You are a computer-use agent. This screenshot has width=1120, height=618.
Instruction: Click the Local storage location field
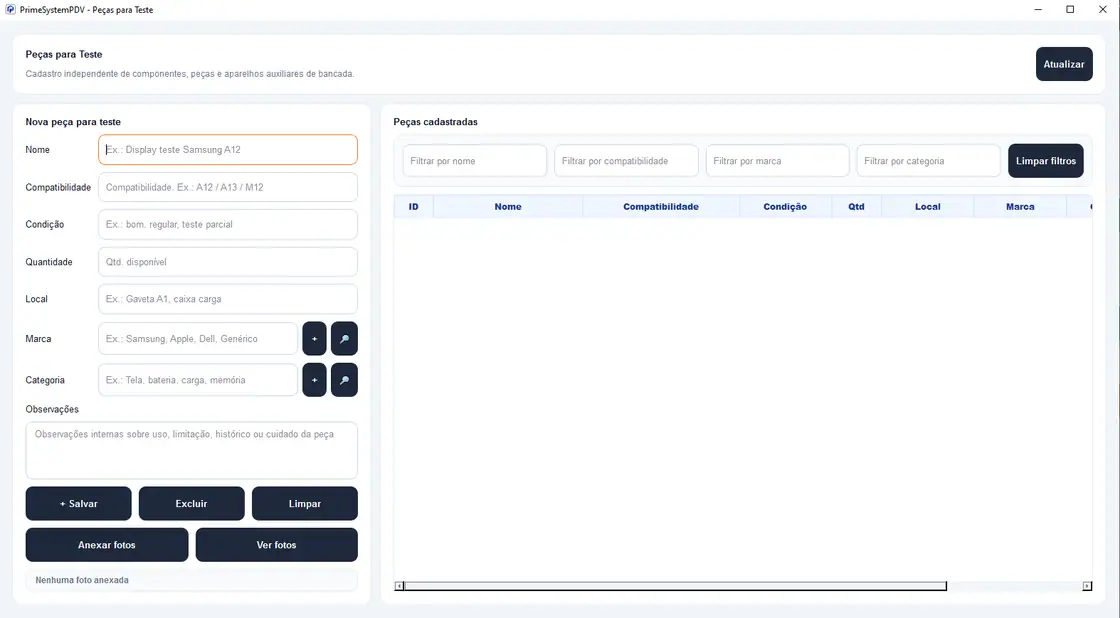(x=228, y=299)
